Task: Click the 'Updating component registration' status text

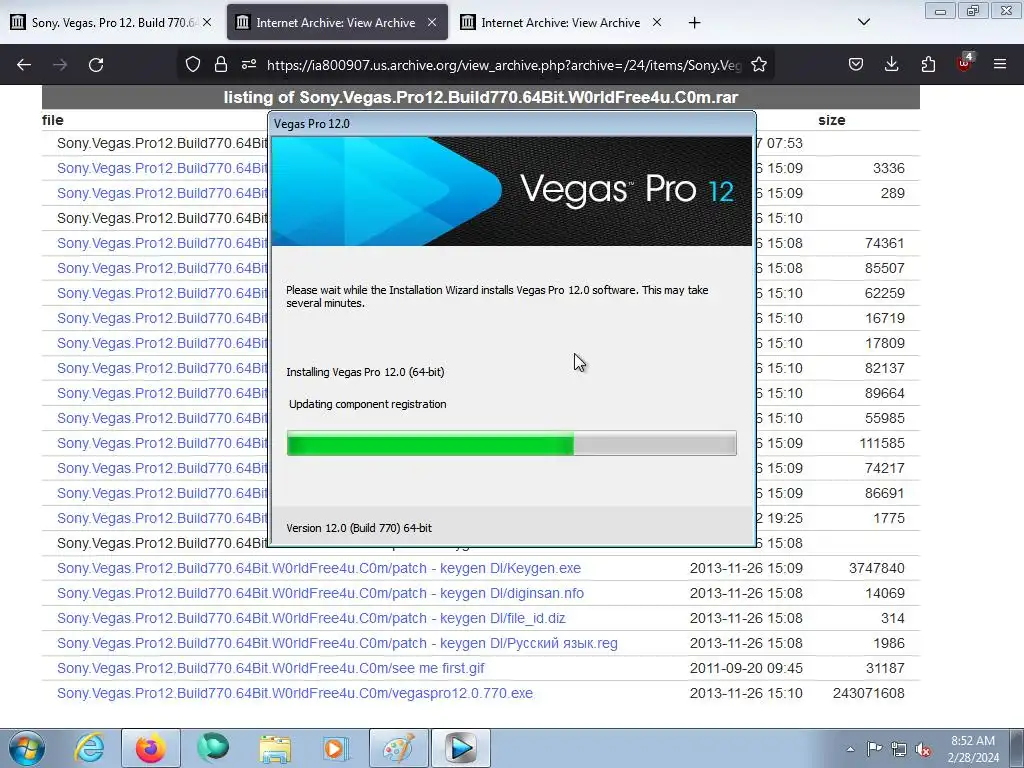Action: (368, 404)
